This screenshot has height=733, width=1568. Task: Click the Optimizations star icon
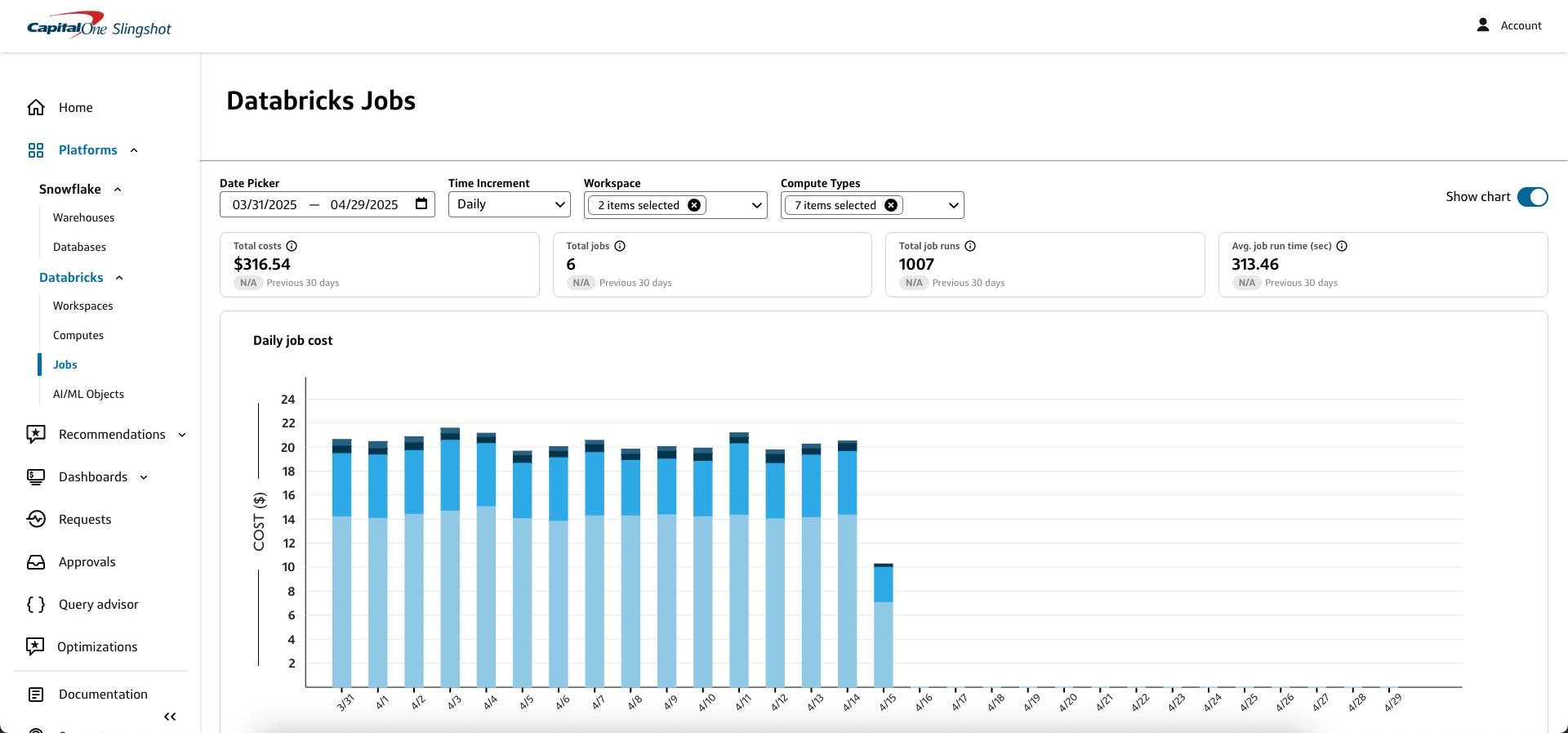[x=36, y=646]
